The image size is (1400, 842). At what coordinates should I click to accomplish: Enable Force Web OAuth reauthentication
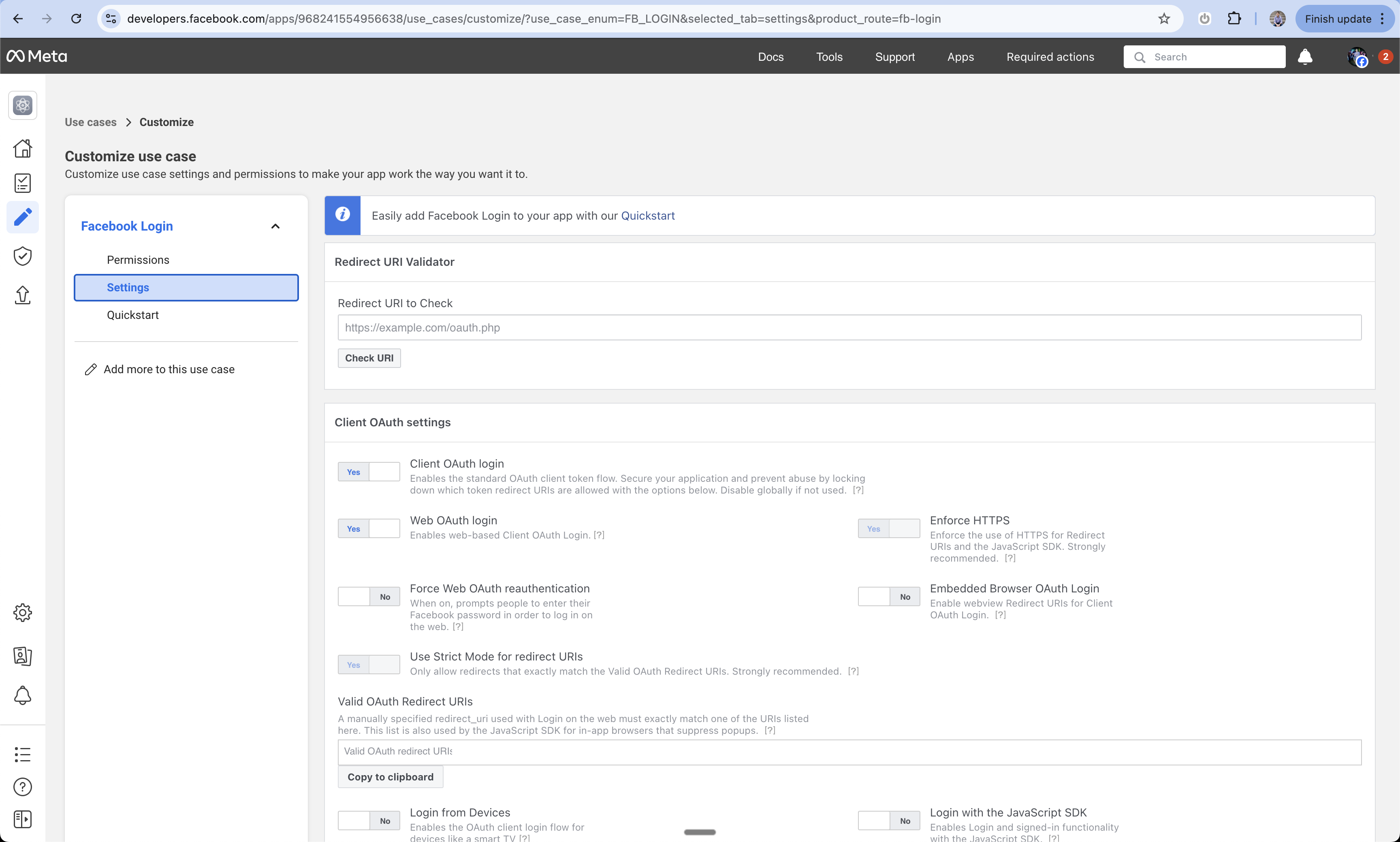click(369, 596)
